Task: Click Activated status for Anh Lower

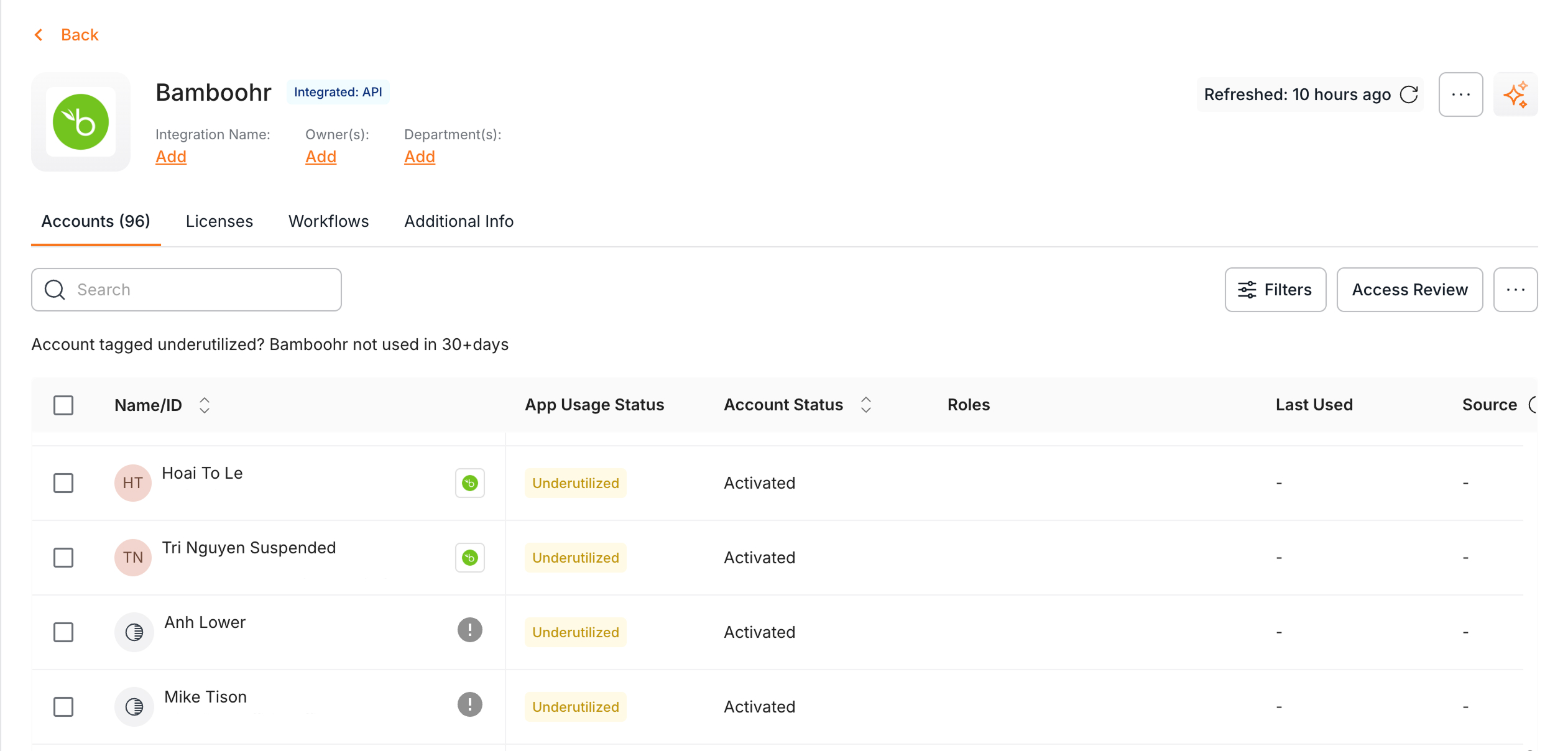Action: (760, 632)
